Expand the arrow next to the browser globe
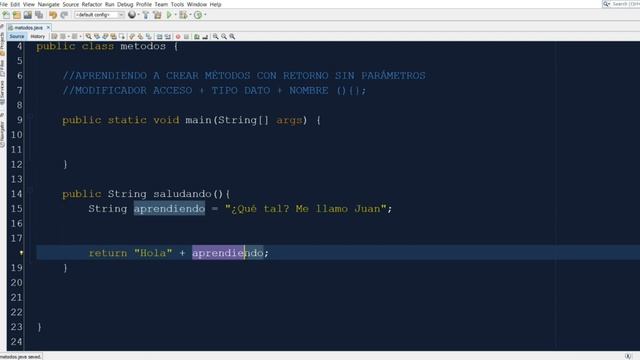The height and width of the screenshot is (360, 640). coord(138,15)
